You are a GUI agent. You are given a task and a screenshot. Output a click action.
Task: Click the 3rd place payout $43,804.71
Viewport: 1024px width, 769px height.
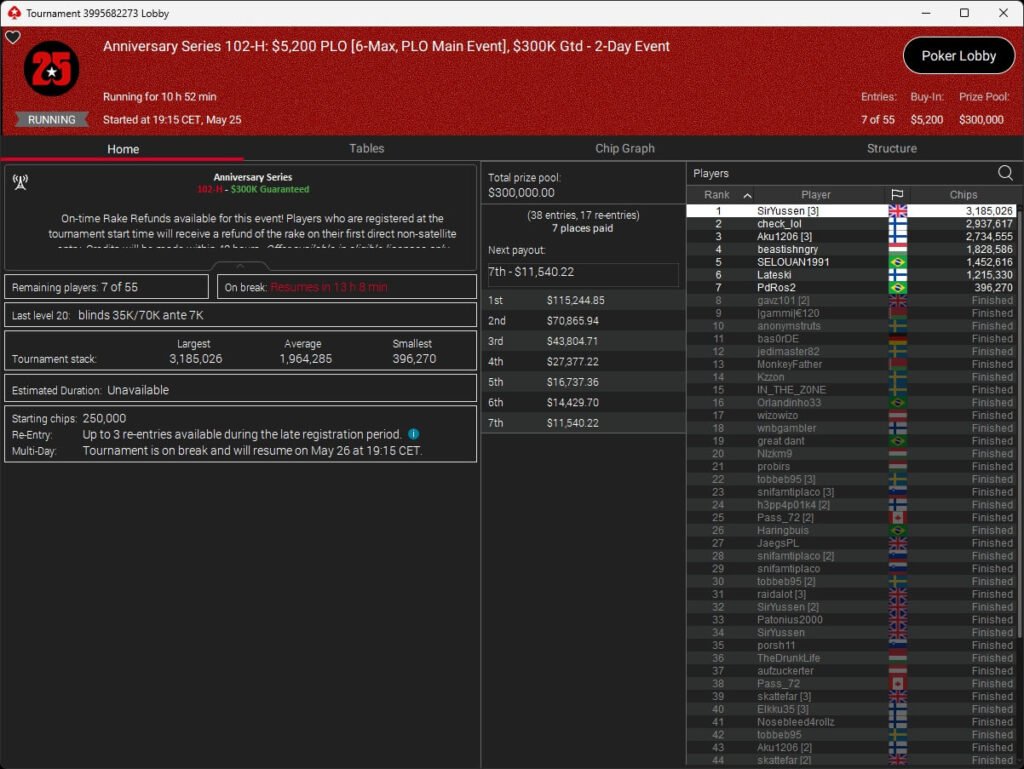click(x=572, y=341)
